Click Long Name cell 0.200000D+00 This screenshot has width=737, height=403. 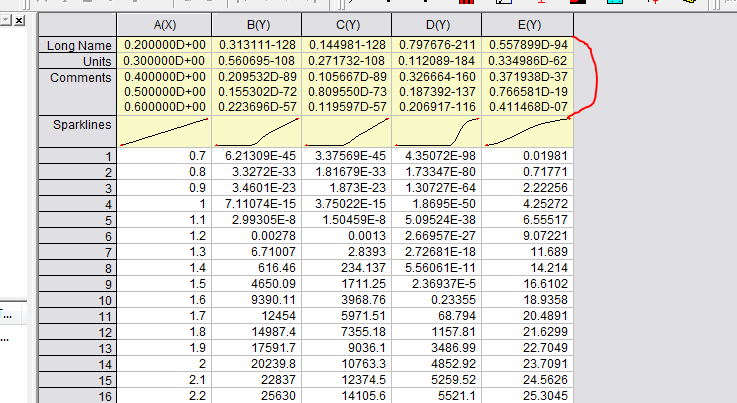point(164,45)
